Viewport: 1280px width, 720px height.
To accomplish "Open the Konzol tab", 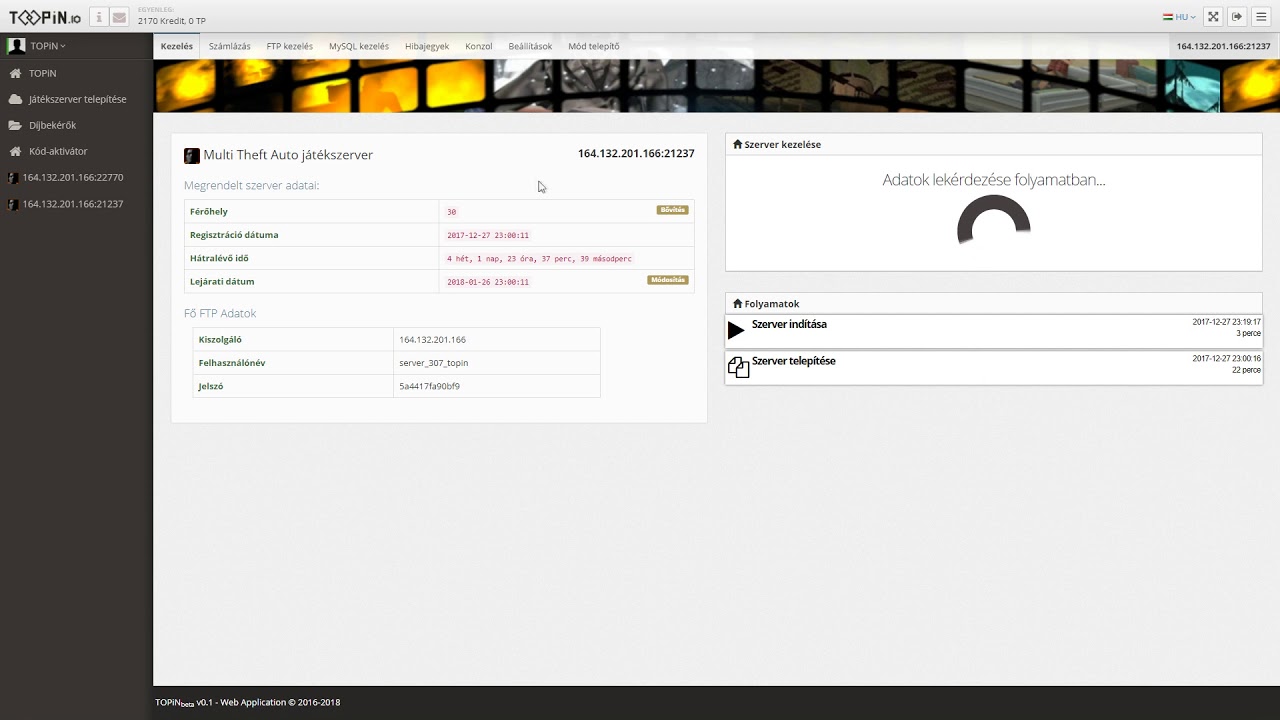I will (479, 46).
